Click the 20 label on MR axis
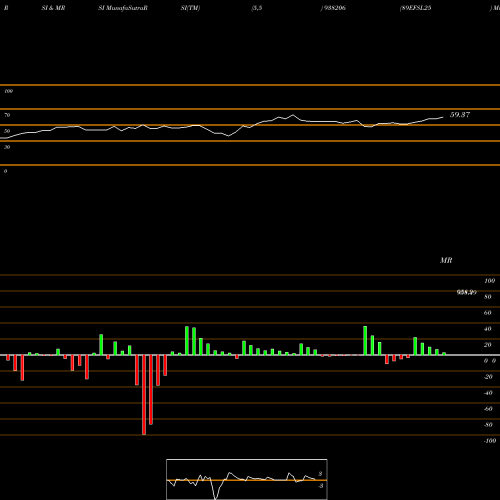The height and width of the screenshot is (500, 500). pos(488,345)
